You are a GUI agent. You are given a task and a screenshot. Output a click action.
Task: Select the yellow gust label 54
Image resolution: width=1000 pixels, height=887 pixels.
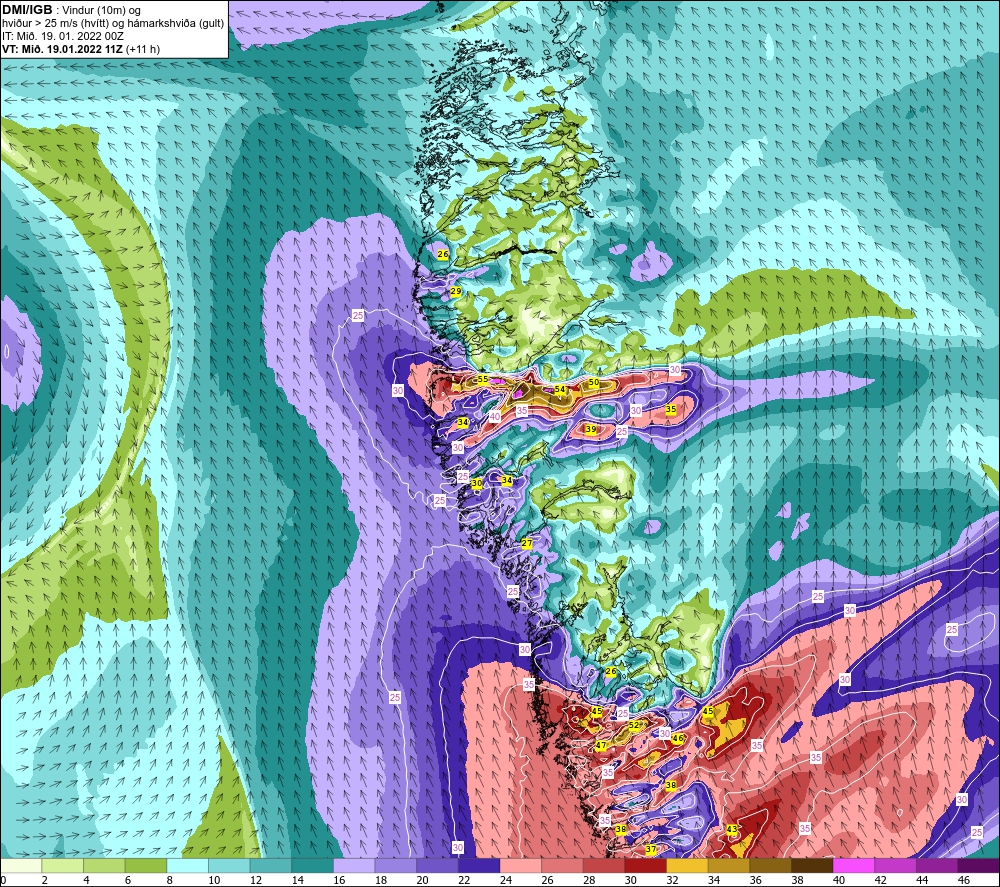[560, 389]
